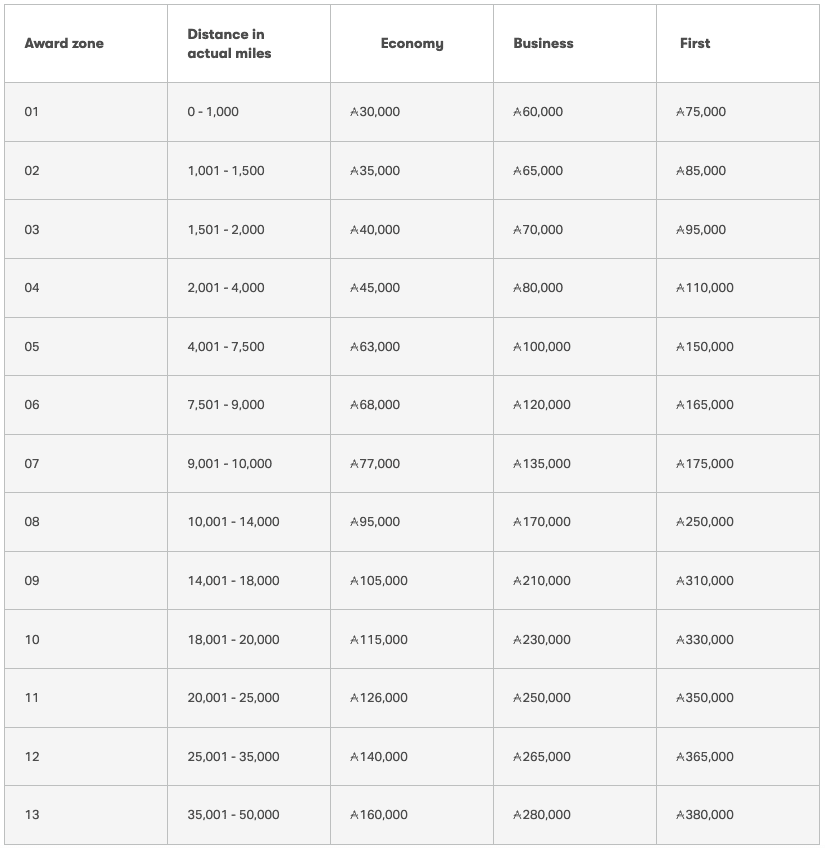
Task: Select the zone 10 cell
Action: pyautogui.click(x=32, y=640)
